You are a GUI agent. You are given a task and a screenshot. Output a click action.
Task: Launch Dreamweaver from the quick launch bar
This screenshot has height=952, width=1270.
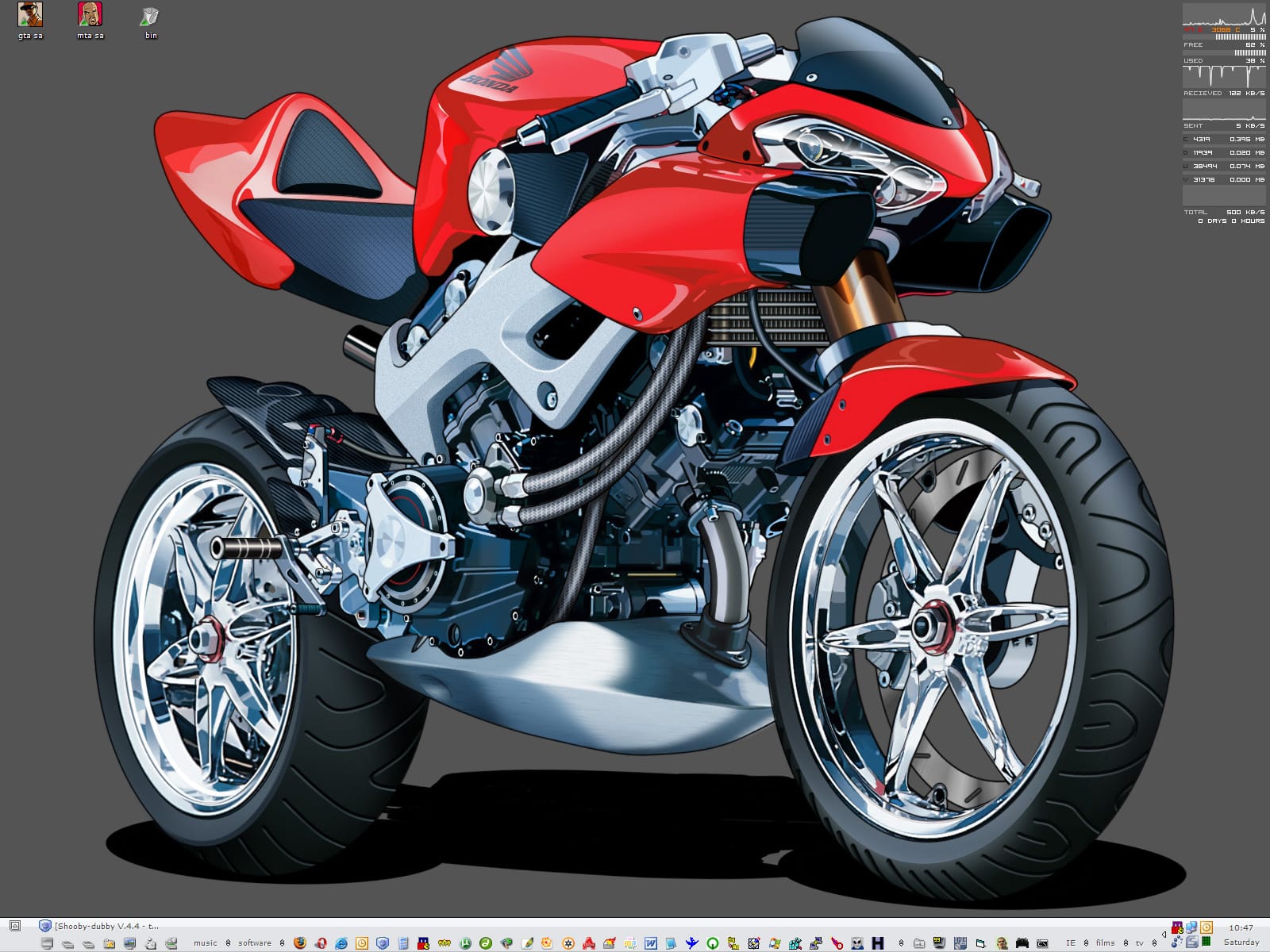486,943
